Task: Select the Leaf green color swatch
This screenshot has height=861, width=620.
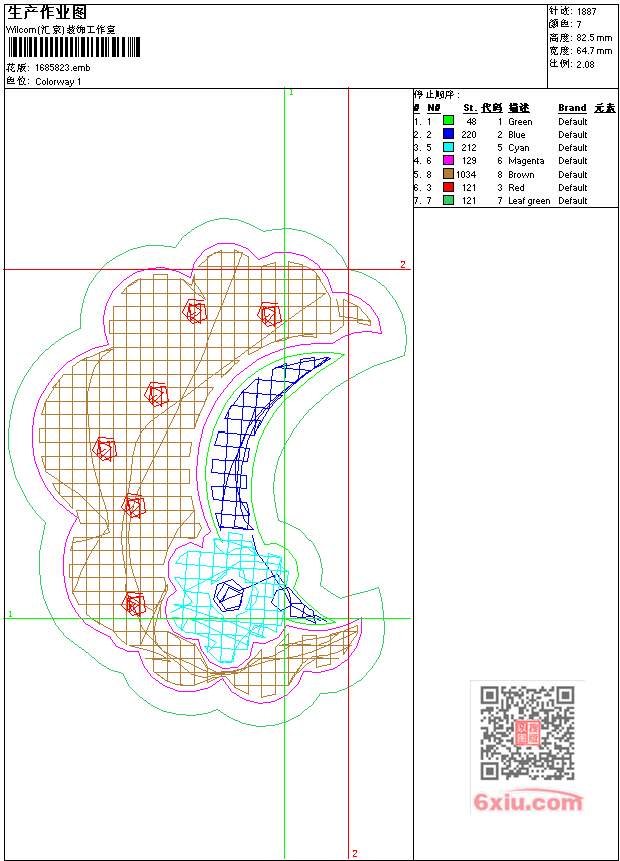Action: tap(448, 200)
